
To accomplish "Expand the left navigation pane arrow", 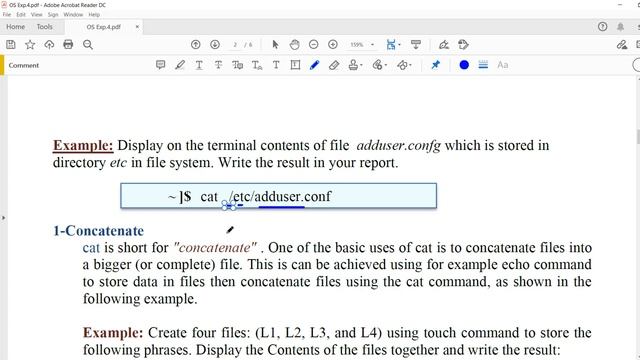I will (4, 218).
